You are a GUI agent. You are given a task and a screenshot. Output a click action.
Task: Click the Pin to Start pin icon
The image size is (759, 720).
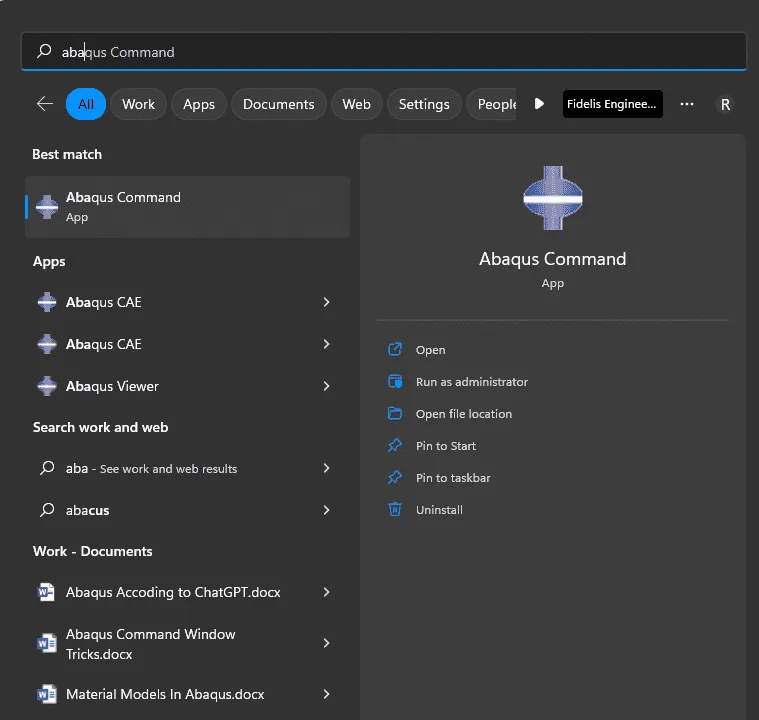[x=395, y=446]
